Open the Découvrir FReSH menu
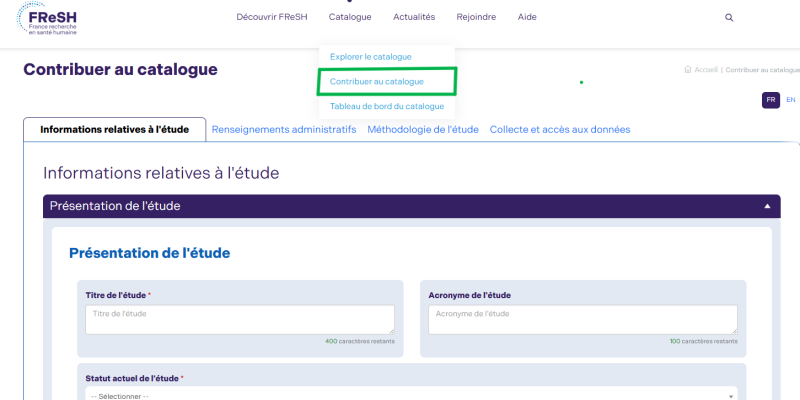800x400 pixels. point(274,17)
